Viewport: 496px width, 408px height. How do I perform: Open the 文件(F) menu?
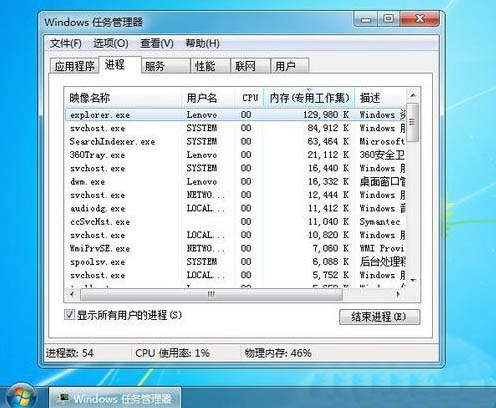[65, 43]
